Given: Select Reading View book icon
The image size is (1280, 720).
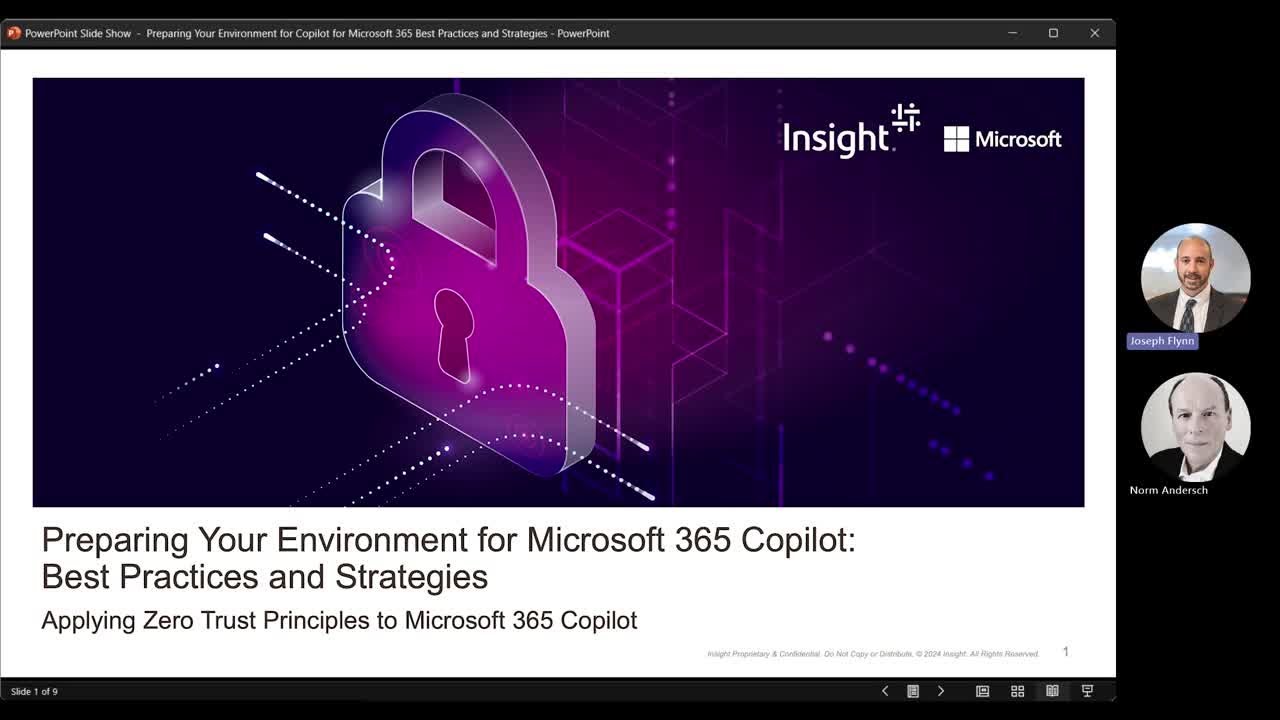Looking at the screenshot, I should pyautogui.click(x=1052, y=691).
